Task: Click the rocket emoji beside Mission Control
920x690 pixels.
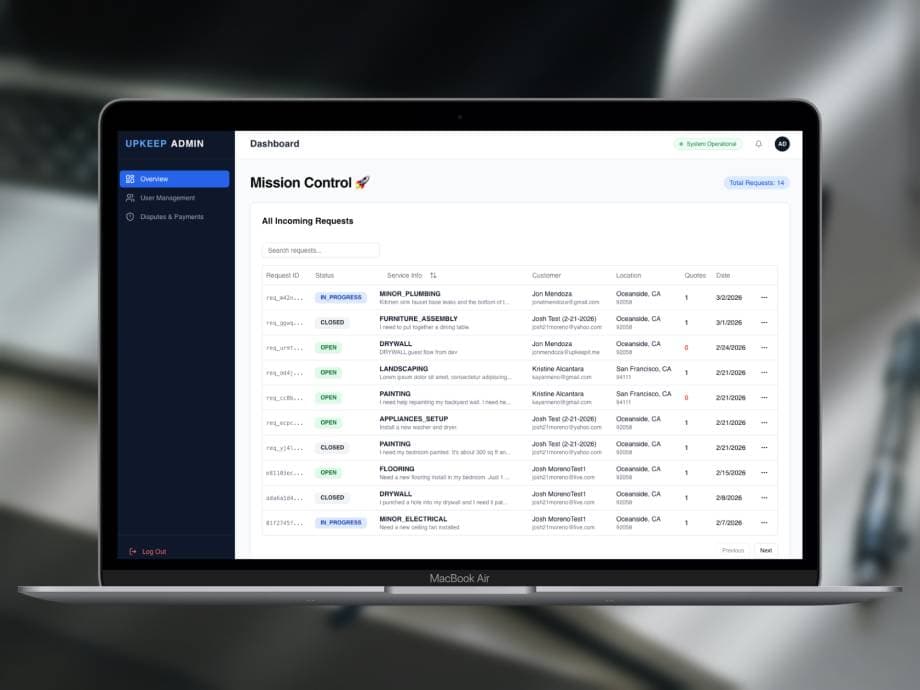Action: point(361,182)
